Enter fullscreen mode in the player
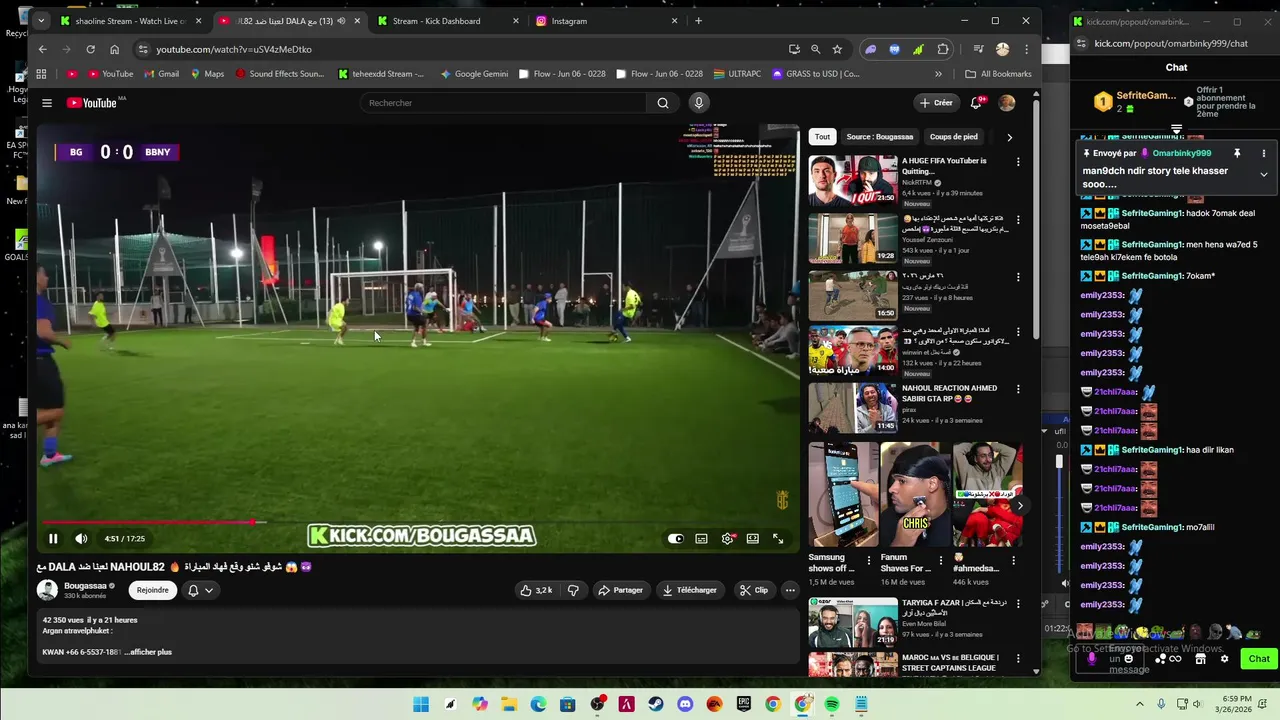Image resolution: width=1280 pixels, height=720 pixels. coord(778,539)
